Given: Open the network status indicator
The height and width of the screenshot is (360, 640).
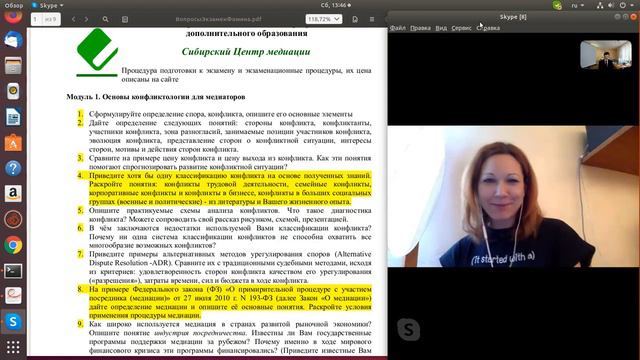Looking at the screenshot, I should (600, 5).
